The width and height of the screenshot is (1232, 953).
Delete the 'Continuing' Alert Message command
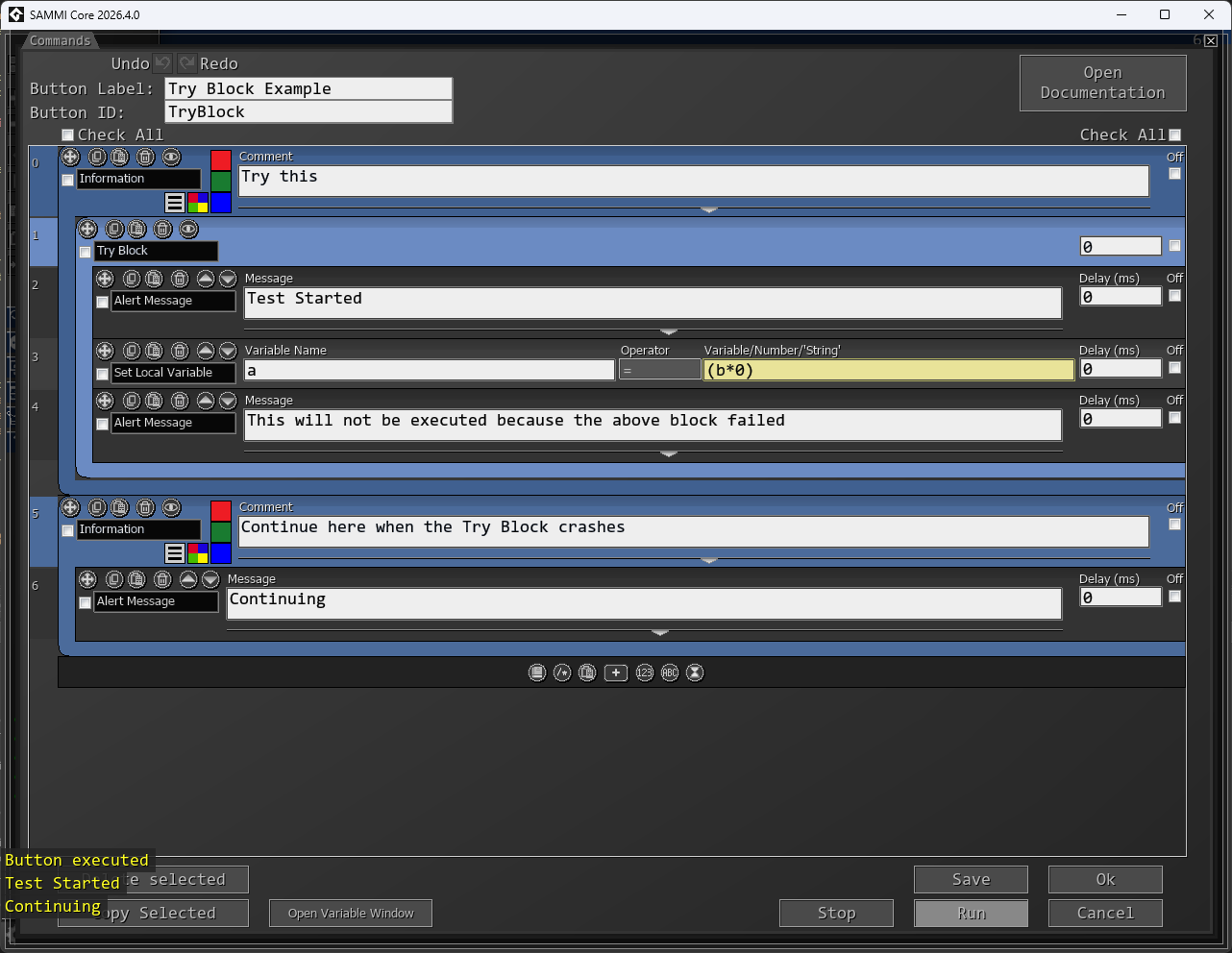click(162, 579)
